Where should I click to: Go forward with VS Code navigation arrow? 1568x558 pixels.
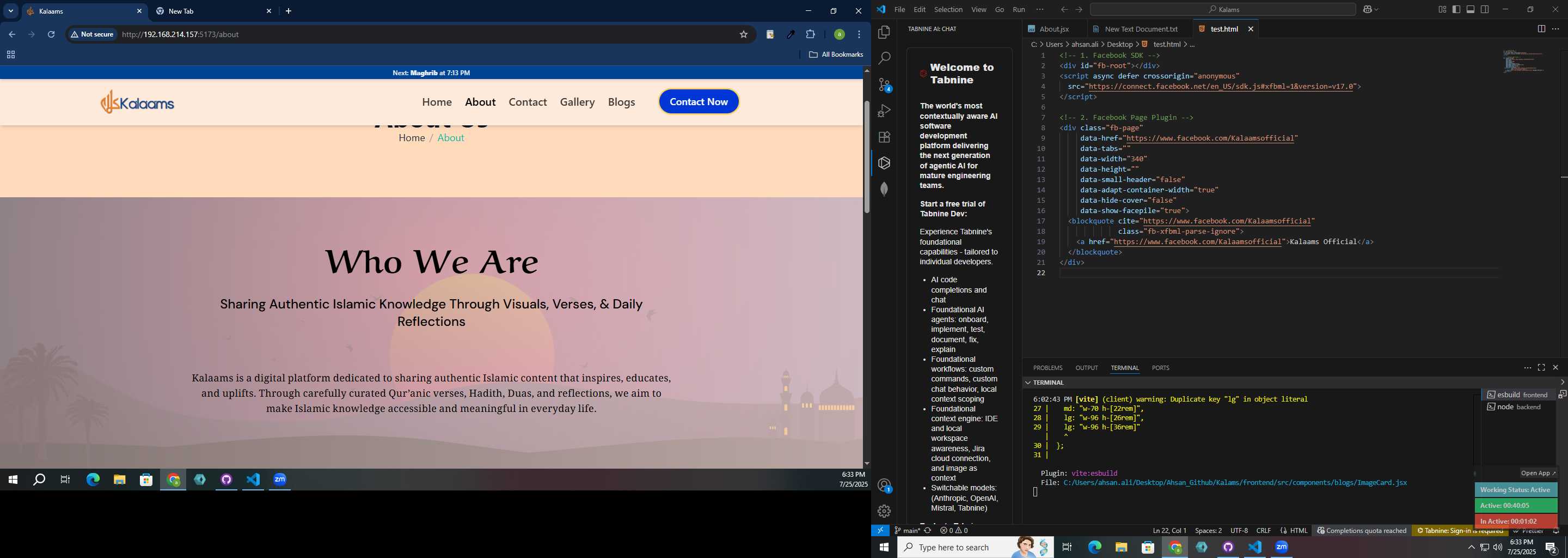click(x=1079, y=10)
